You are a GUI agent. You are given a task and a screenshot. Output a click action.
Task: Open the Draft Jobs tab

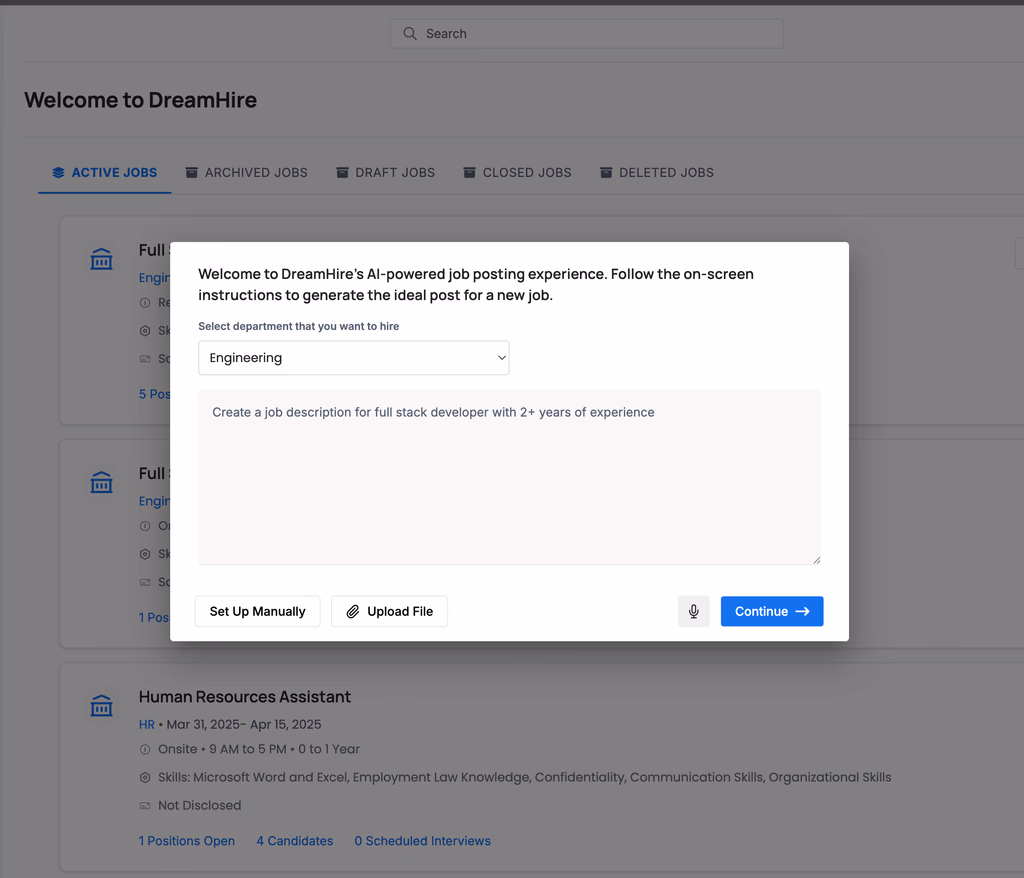tap(385, 172)
